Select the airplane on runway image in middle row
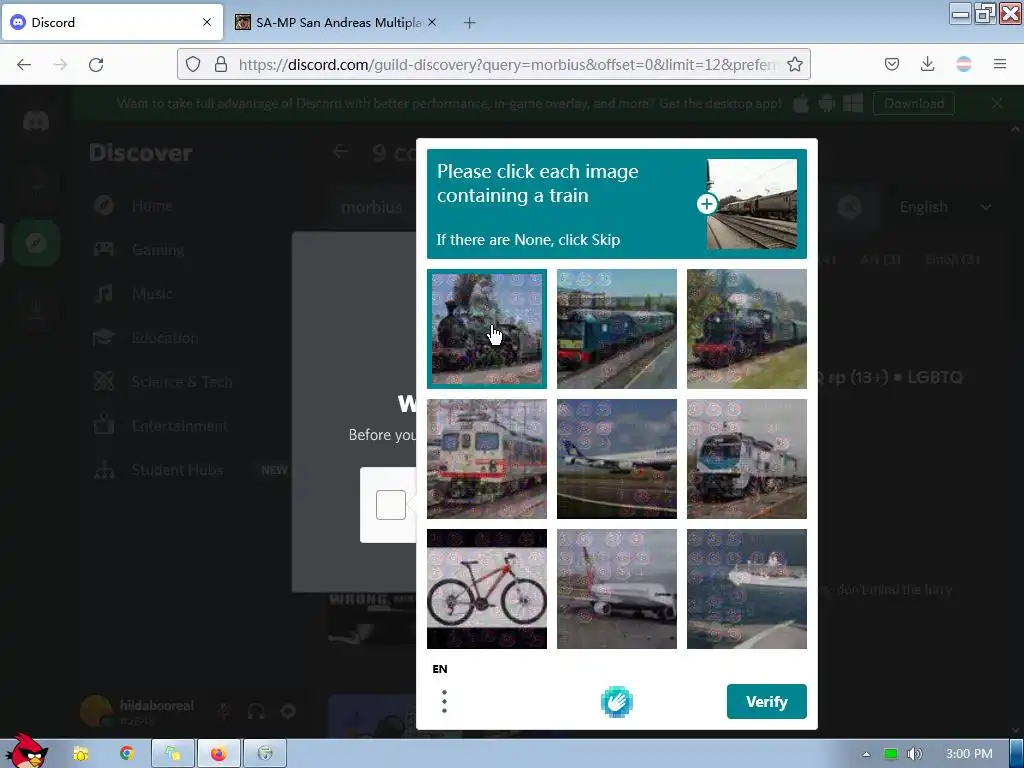Image resolution: width=1024 pixels, height=768 pixels. (616, 458)
